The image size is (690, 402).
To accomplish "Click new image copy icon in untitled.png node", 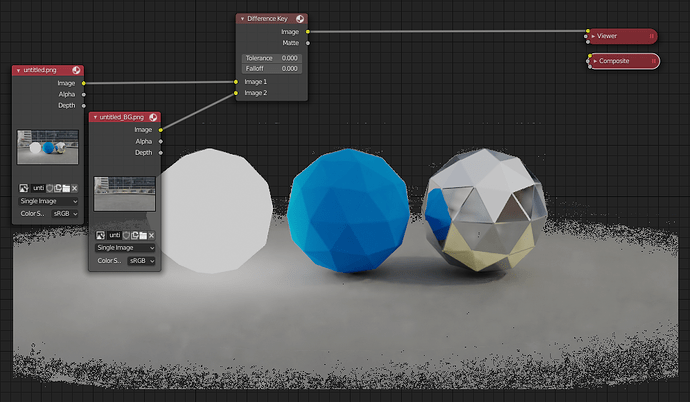I will (58, 188).
